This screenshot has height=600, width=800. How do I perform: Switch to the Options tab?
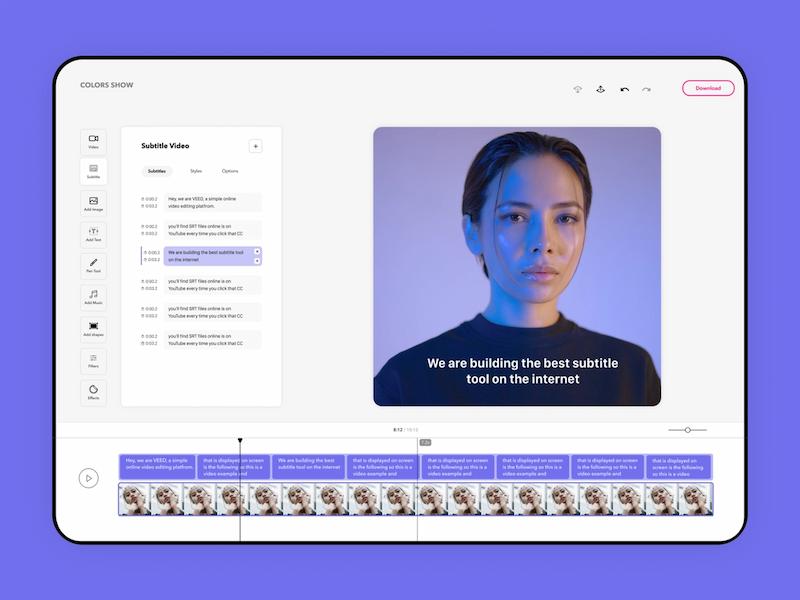(230, 171)
